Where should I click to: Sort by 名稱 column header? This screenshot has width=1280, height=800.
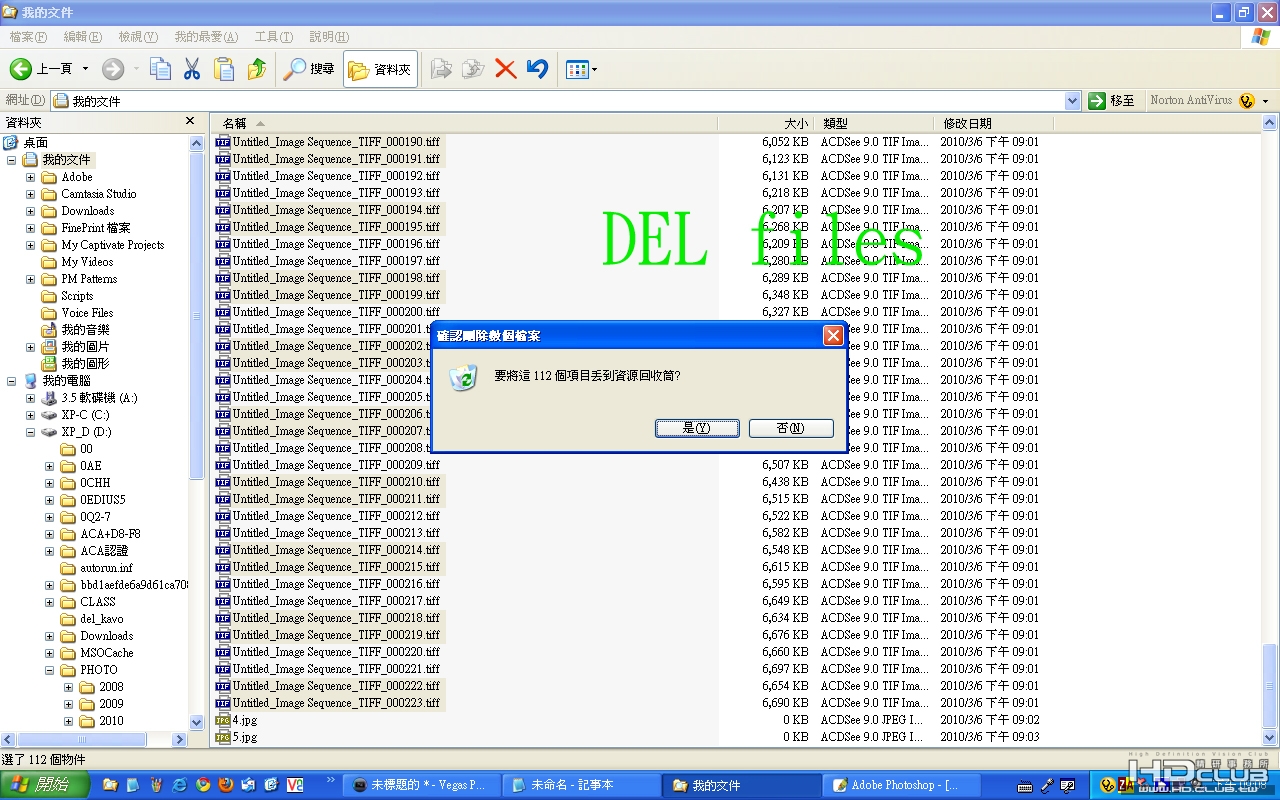click(x=464, y=123)
